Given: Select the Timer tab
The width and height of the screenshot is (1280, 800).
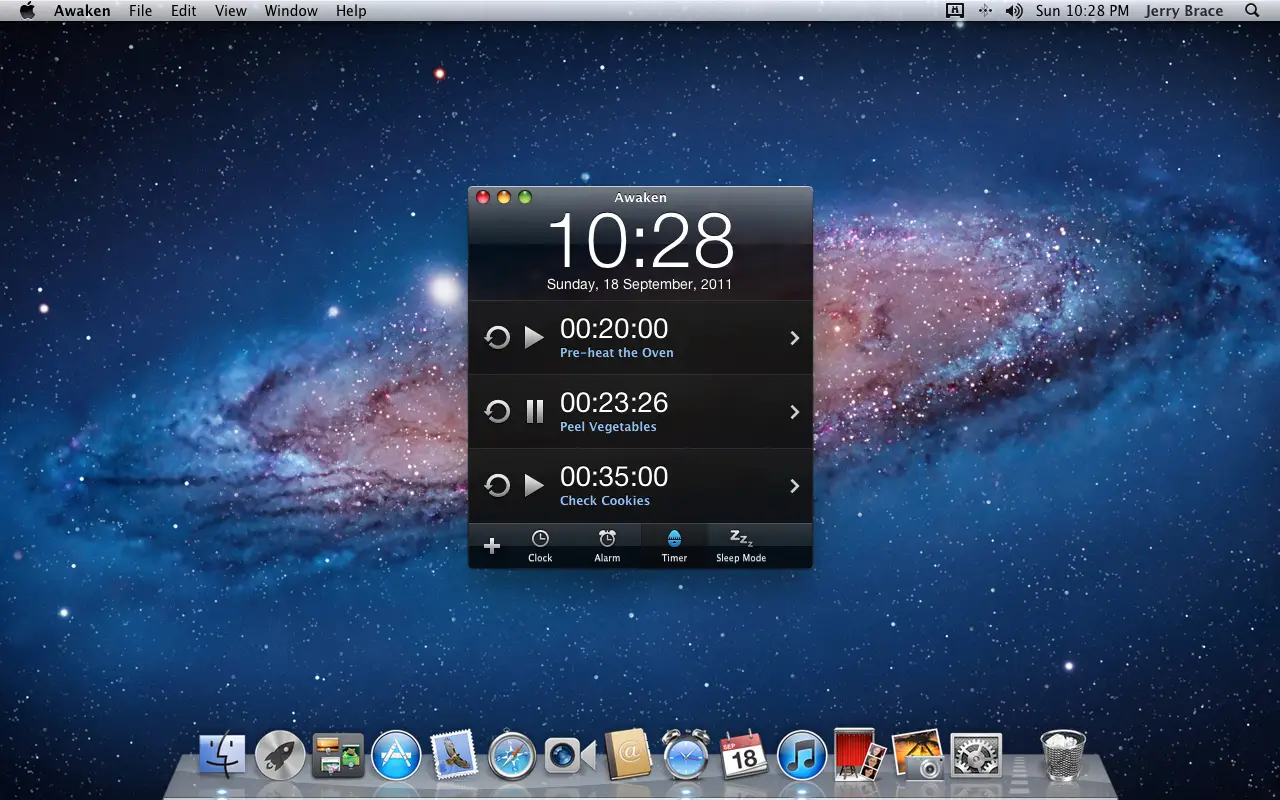Looking at the screenshot, I should [674, 546].
